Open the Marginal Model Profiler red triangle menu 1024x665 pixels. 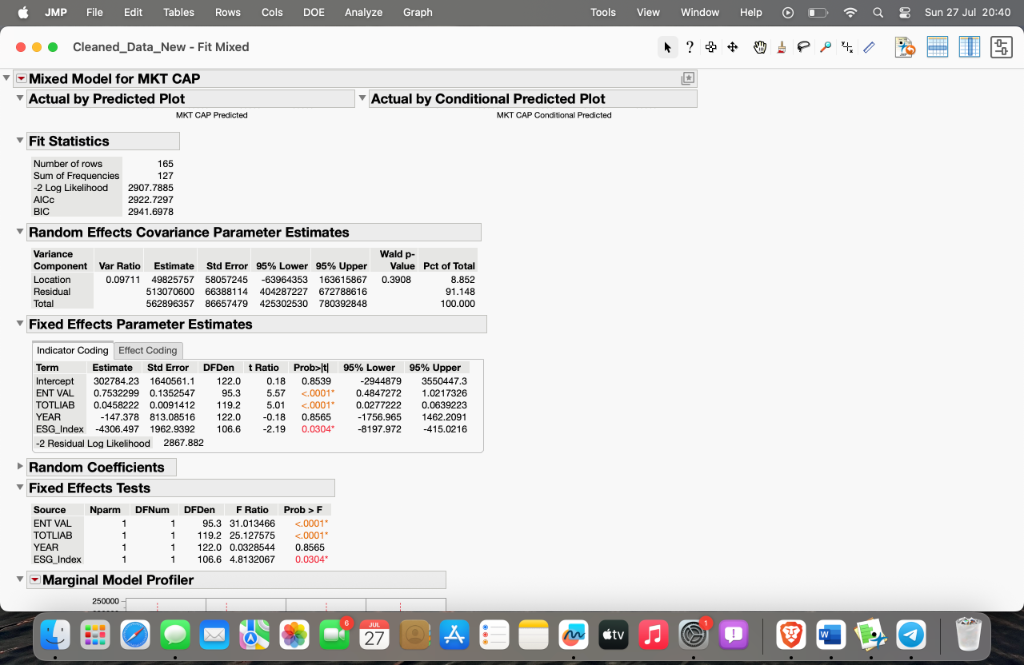tap(35, 580)
